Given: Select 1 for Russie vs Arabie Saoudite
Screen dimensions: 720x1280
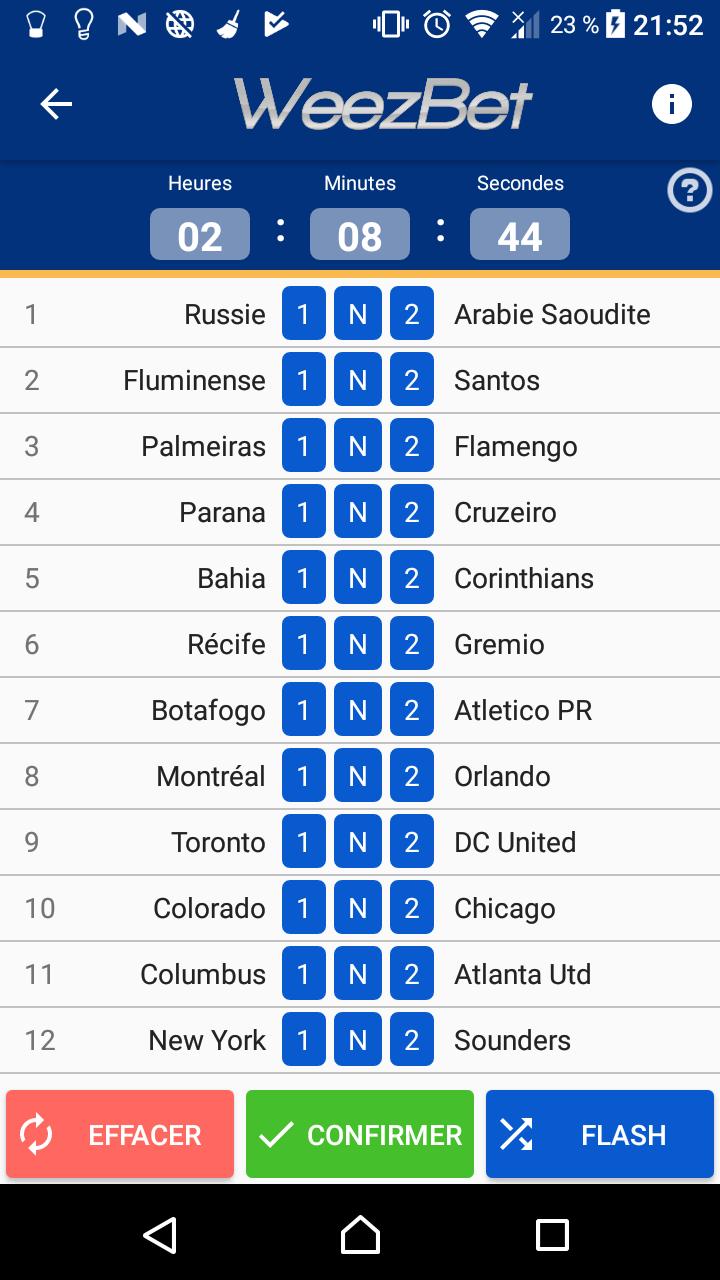Looking at the screenshot, I should (304, 314).
